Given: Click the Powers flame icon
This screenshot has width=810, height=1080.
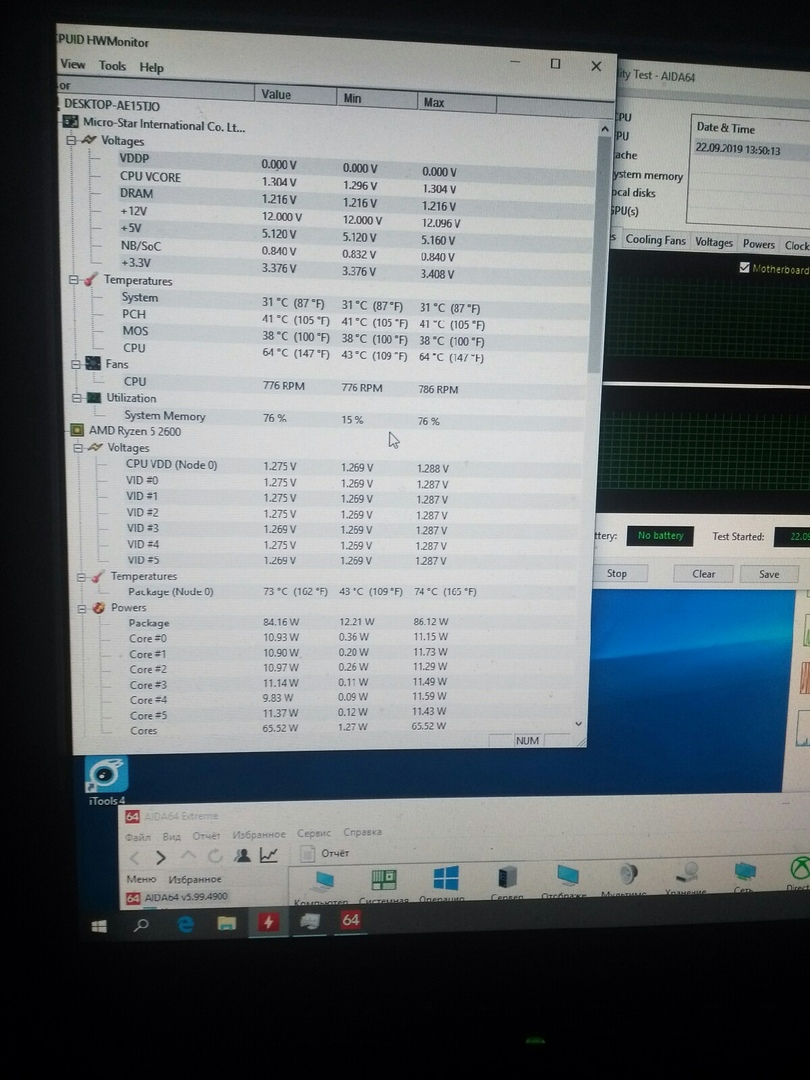Looking at the screenshot, I should pos(99,608).
